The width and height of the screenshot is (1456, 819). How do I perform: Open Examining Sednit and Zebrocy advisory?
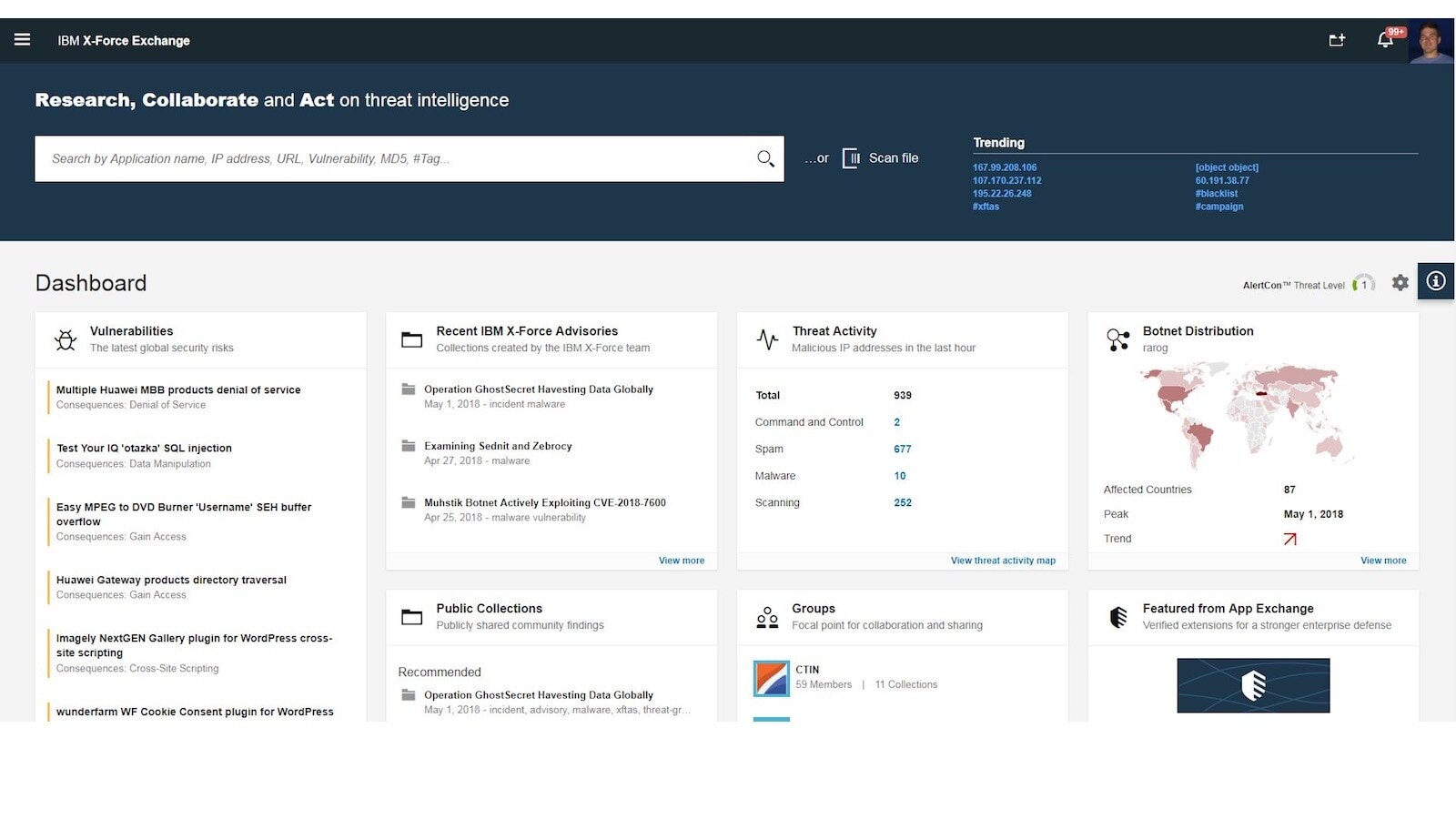pos(498,446)
